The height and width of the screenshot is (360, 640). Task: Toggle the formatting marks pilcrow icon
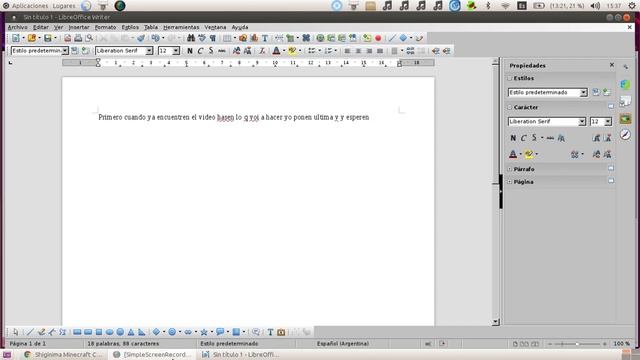coord(213,38)
